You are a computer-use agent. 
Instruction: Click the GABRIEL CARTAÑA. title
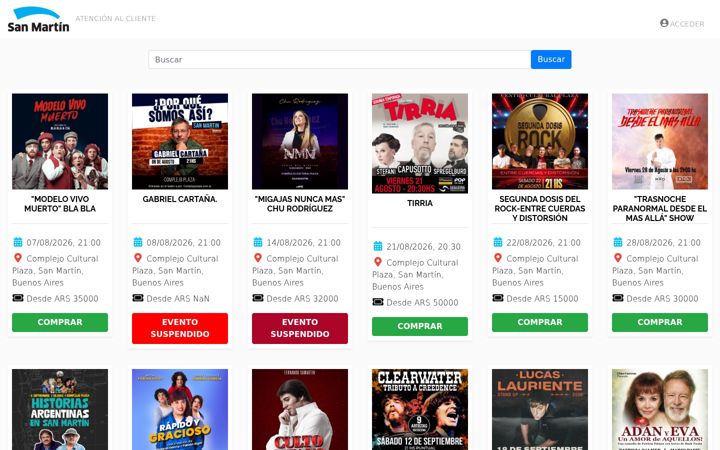tap(180, 199)
